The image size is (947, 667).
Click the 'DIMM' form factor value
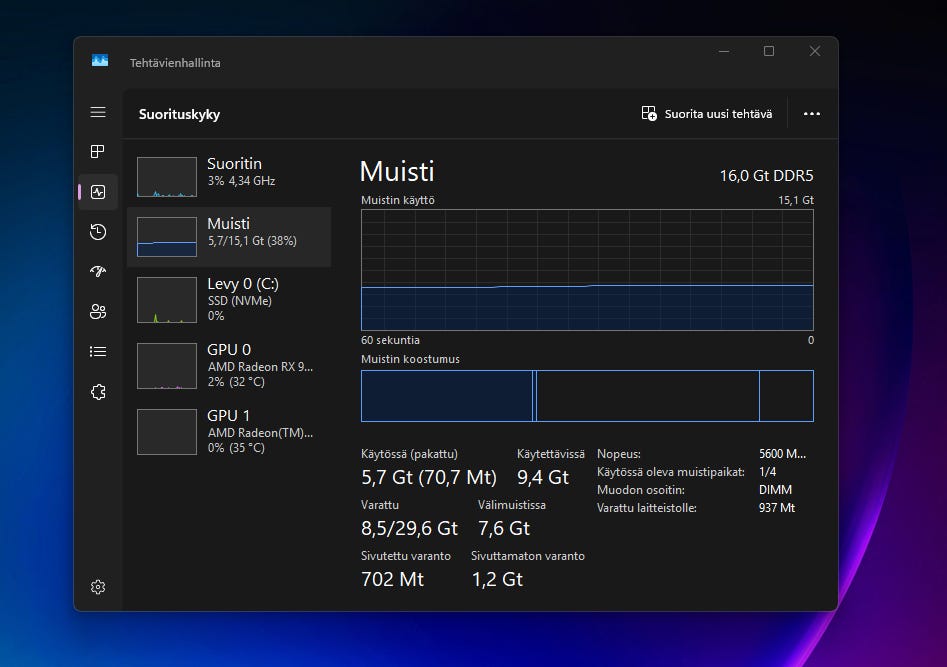[x=775, y=490]
